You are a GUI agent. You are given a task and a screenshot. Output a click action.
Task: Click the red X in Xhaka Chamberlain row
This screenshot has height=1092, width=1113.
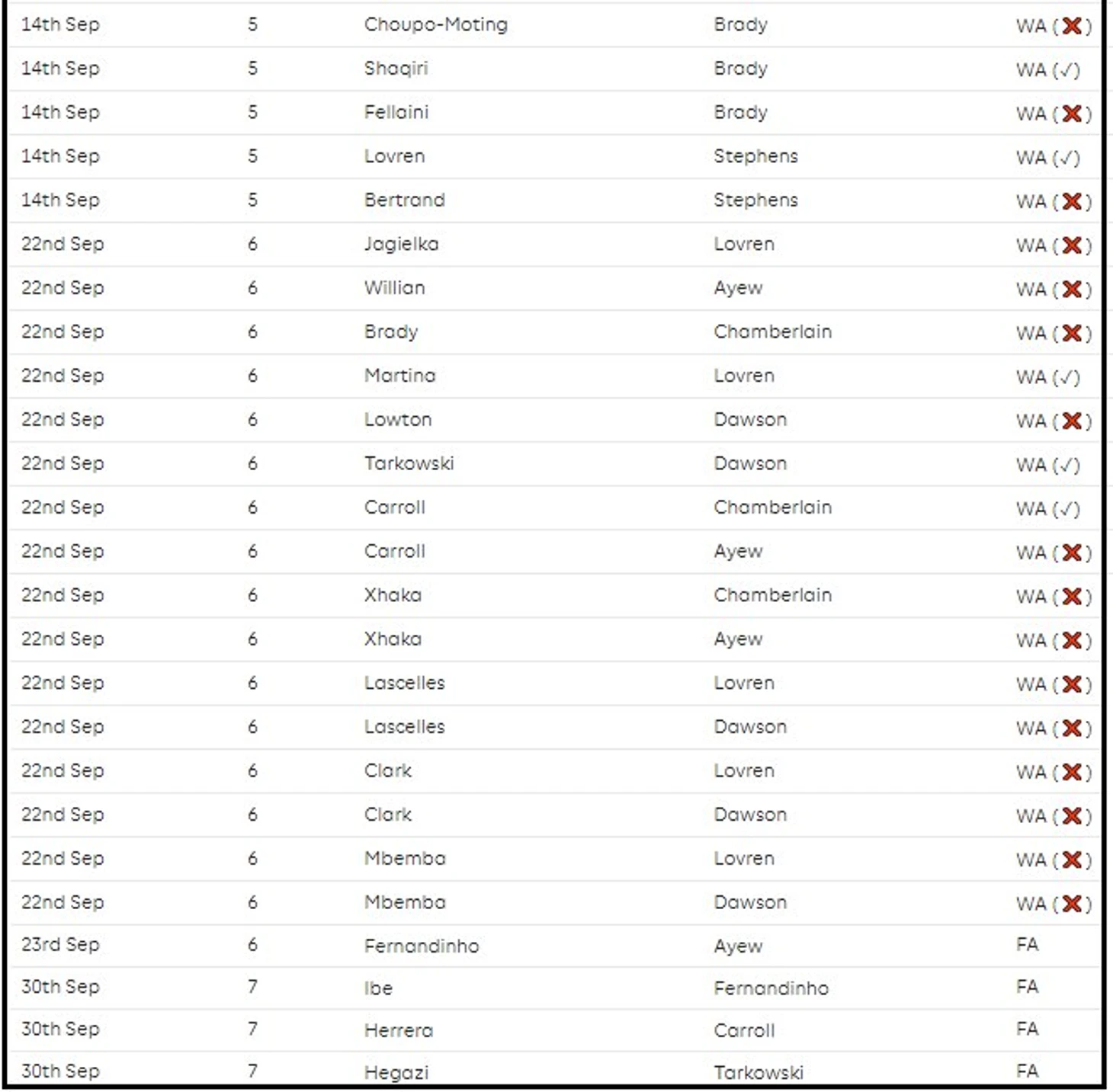[1072, 597]
